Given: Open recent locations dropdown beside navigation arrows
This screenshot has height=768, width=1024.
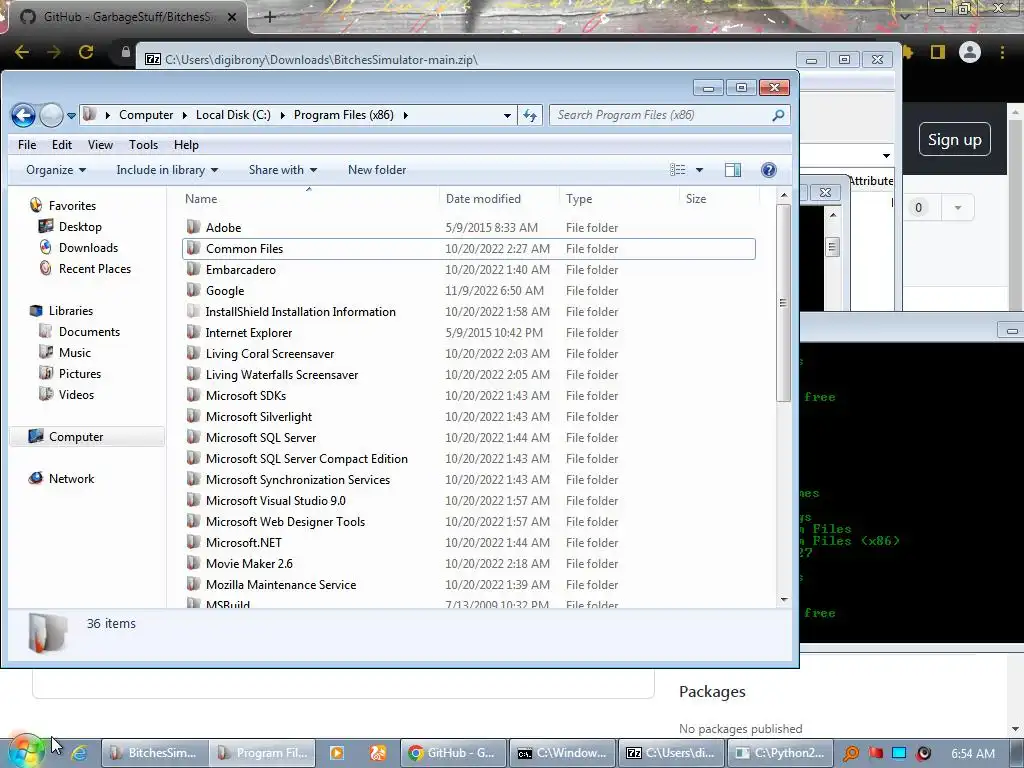Looking at the screenshot, I should point(71,116).
